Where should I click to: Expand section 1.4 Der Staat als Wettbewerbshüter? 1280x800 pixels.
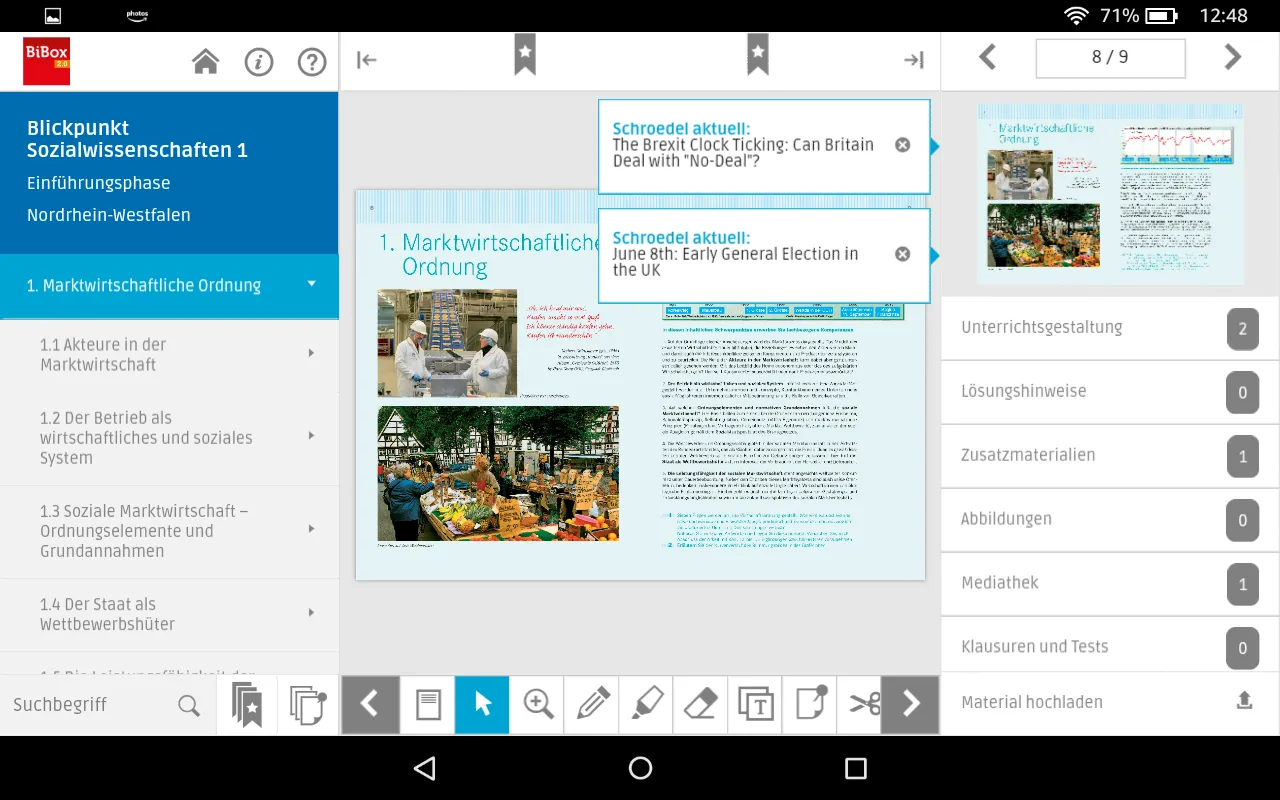(310, 615)
